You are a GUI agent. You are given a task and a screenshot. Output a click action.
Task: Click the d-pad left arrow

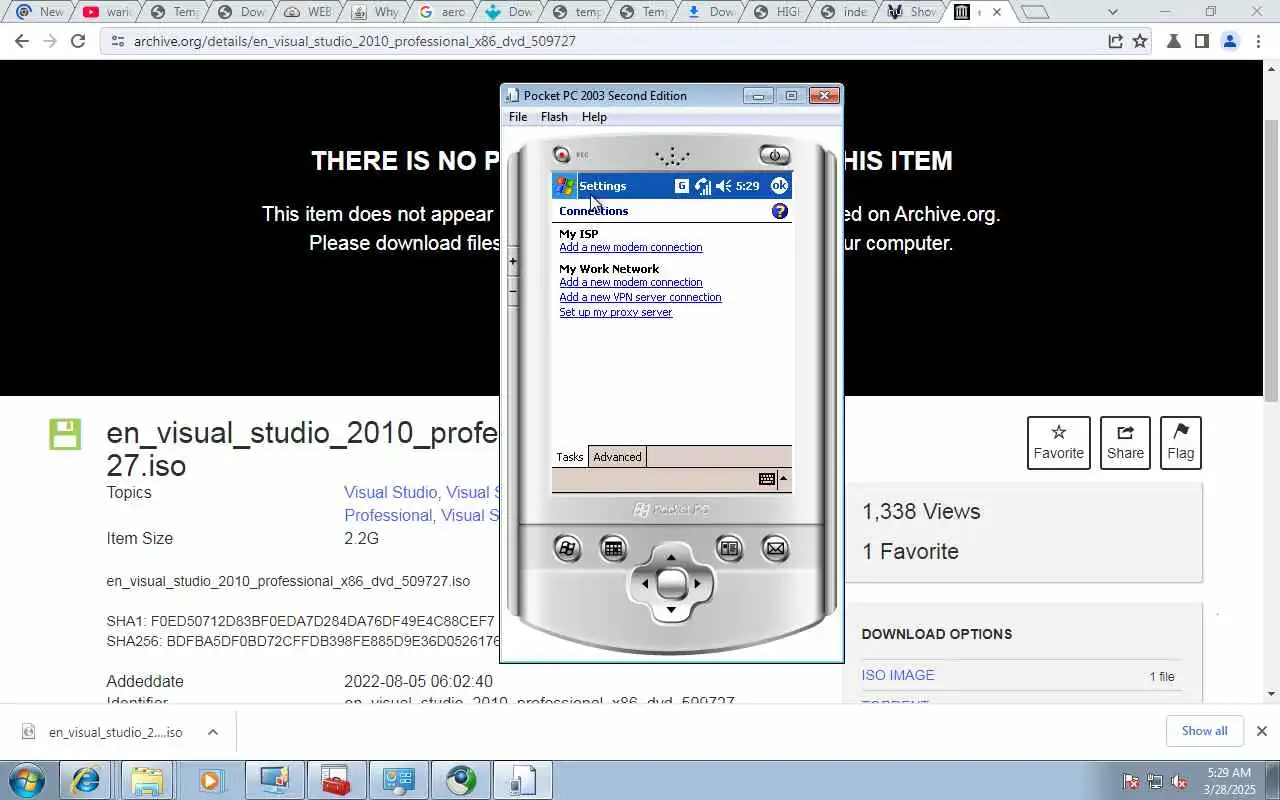[x=644, y=583]
